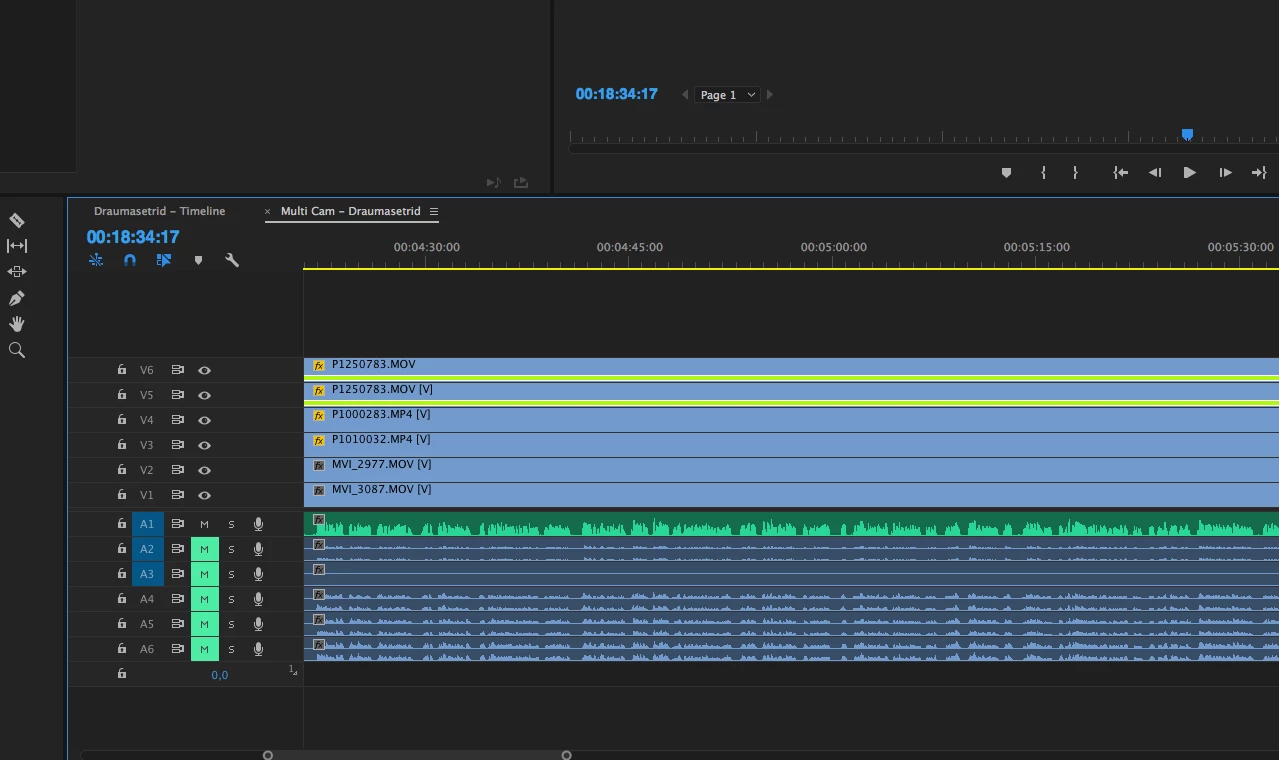Viewport: 1279px width, 760px height.
Task: Click the program monitor playhead marker
Action: (x=1187, y=134)
